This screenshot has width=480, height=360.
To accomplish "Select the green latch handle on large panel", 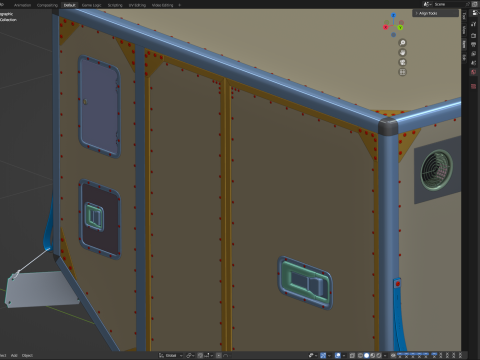I will point(304,282).
